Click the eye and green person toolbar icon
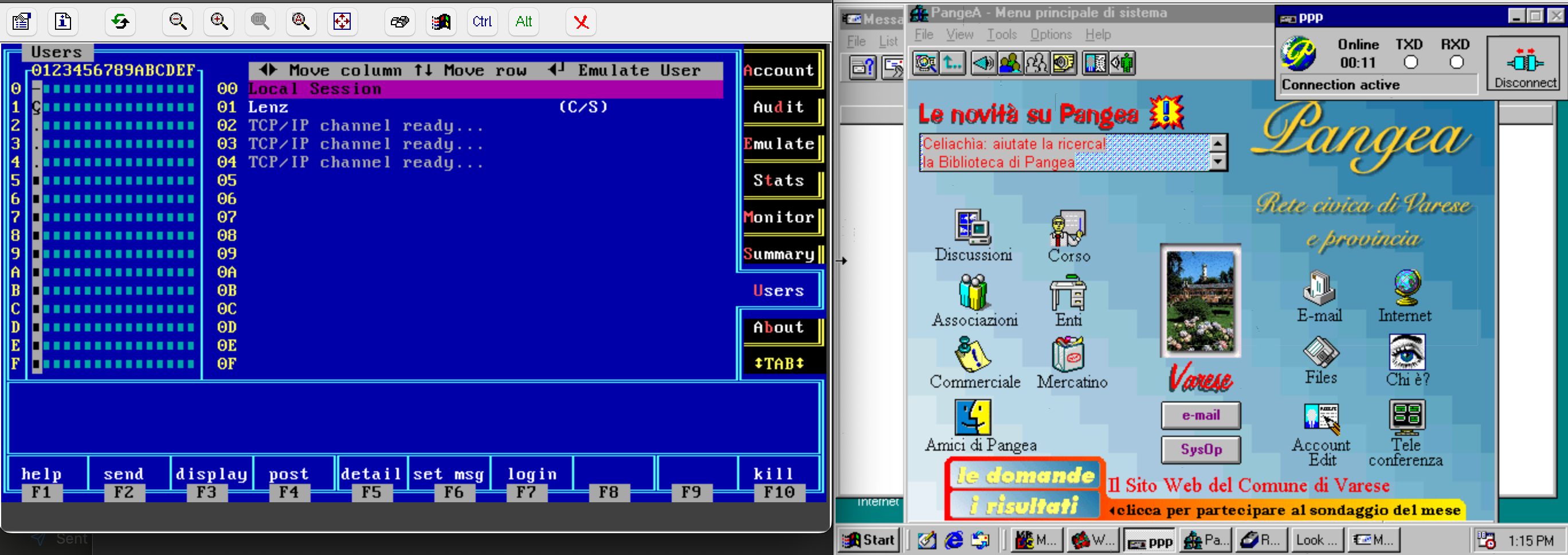 1122,64
